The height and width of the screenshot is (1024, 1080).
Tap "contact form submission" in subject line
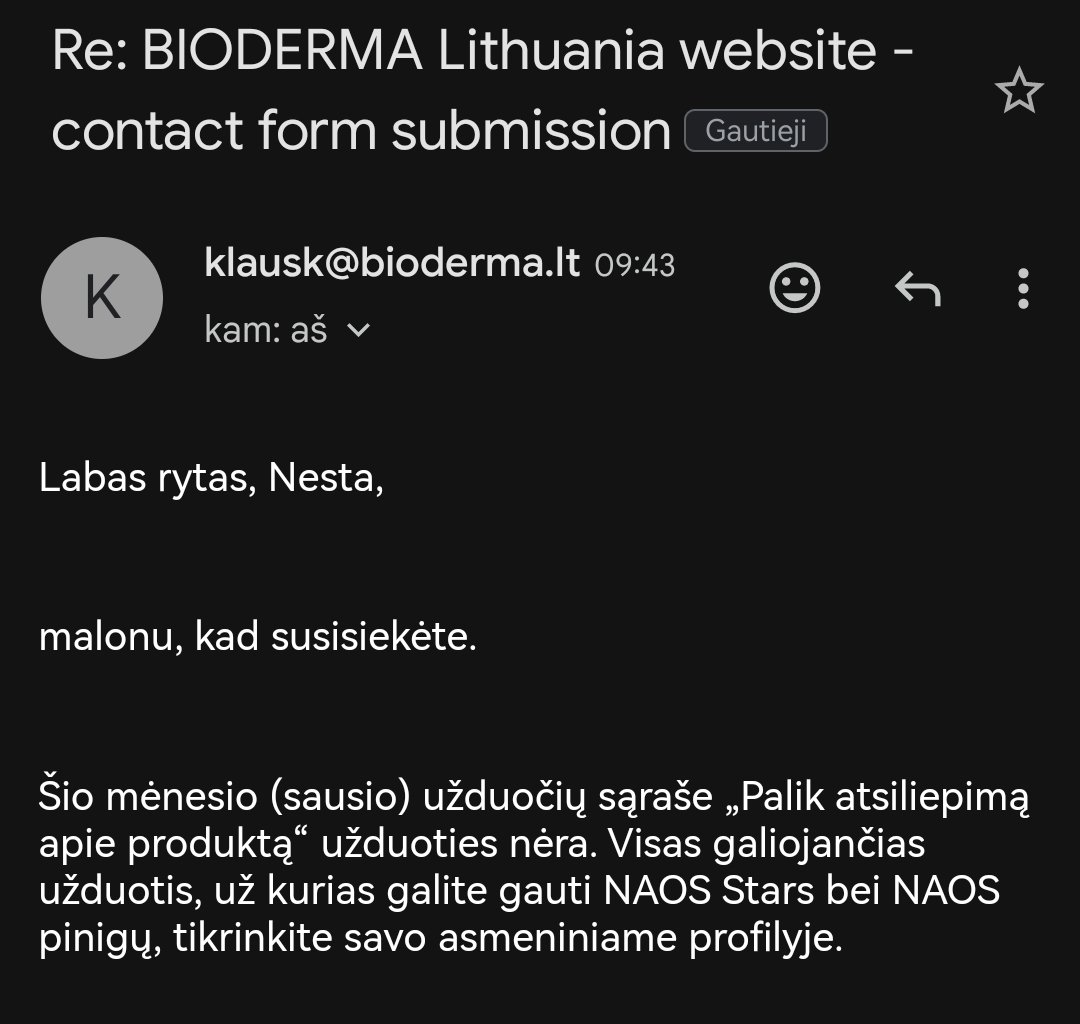[361, 131]
